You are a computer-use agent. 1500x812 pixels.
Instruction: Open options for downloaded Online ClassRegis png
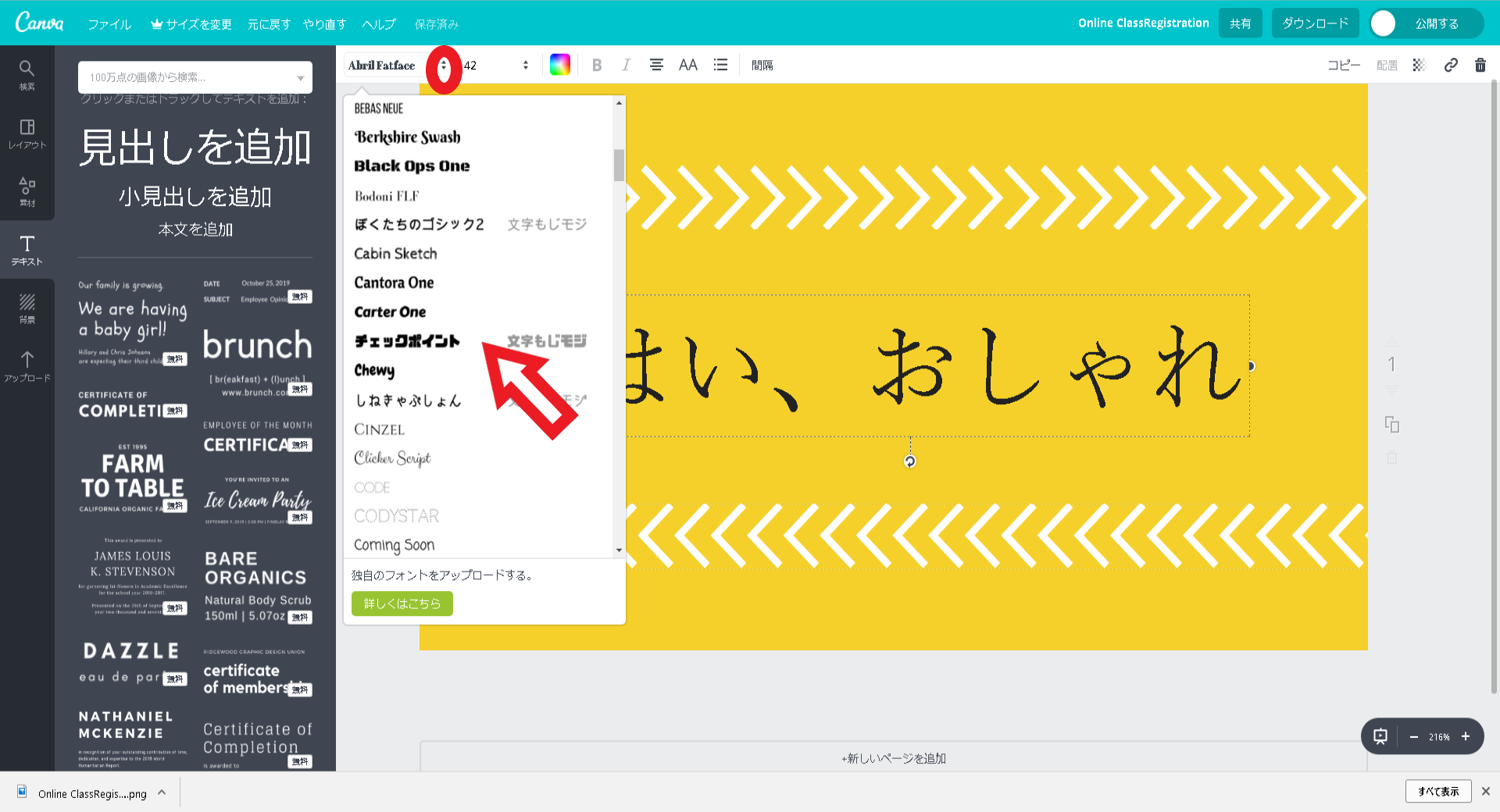click(x=162, y=792)
